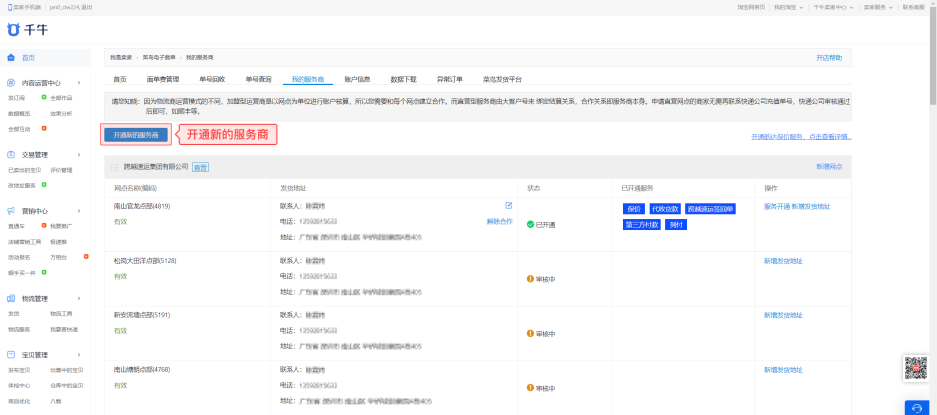Click the 内容运营中心 sidebar icon
The image size is (937, 415).
point(12,83)
